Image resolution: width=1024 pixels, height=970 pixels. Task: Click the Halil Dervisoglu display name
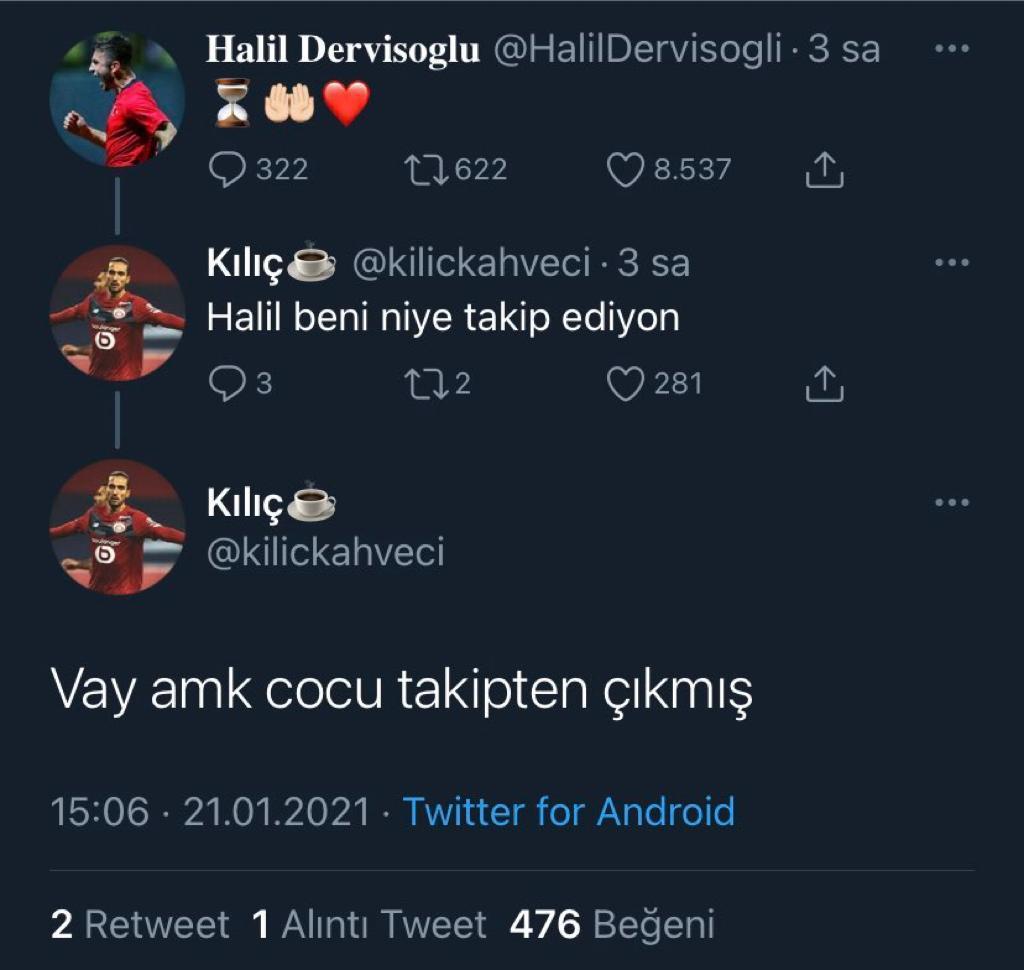[x=343, y=50]
